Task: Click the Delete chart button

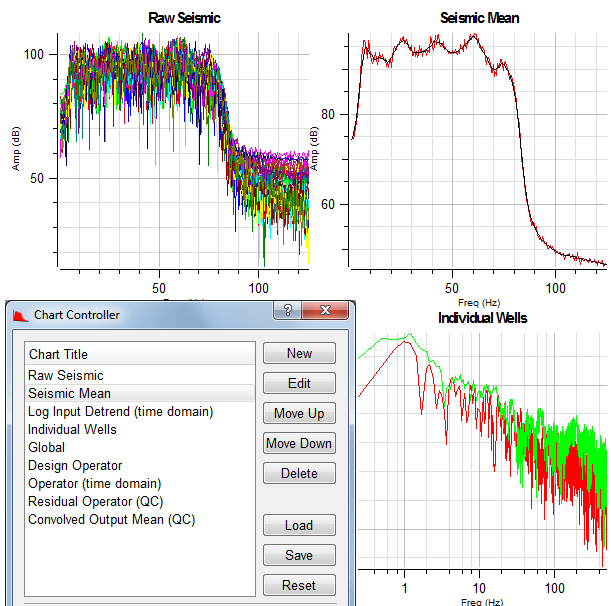Action: coord(299,473)
